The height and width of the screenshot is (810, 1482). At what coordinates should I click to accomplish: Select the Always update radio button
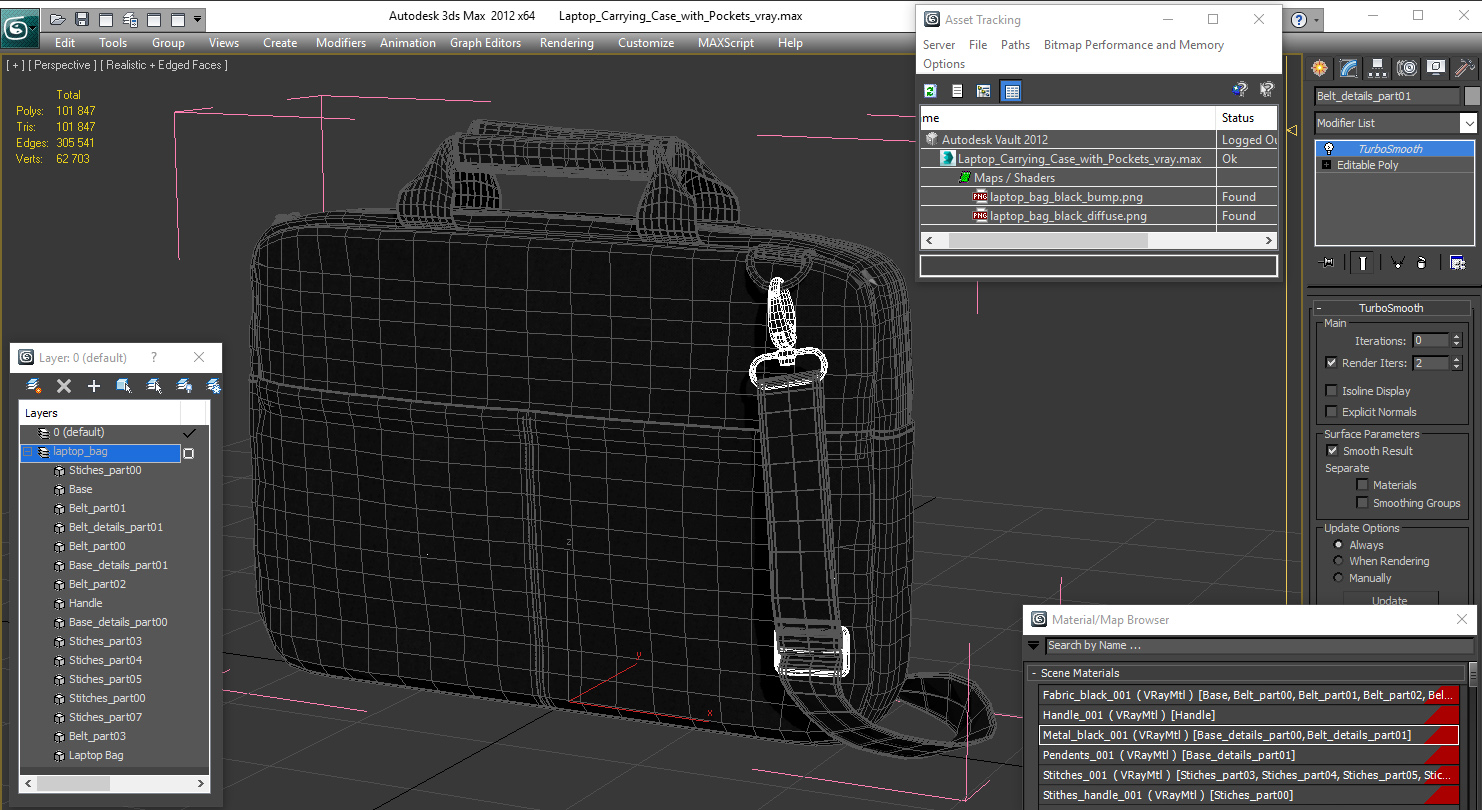coord(1338,545)
